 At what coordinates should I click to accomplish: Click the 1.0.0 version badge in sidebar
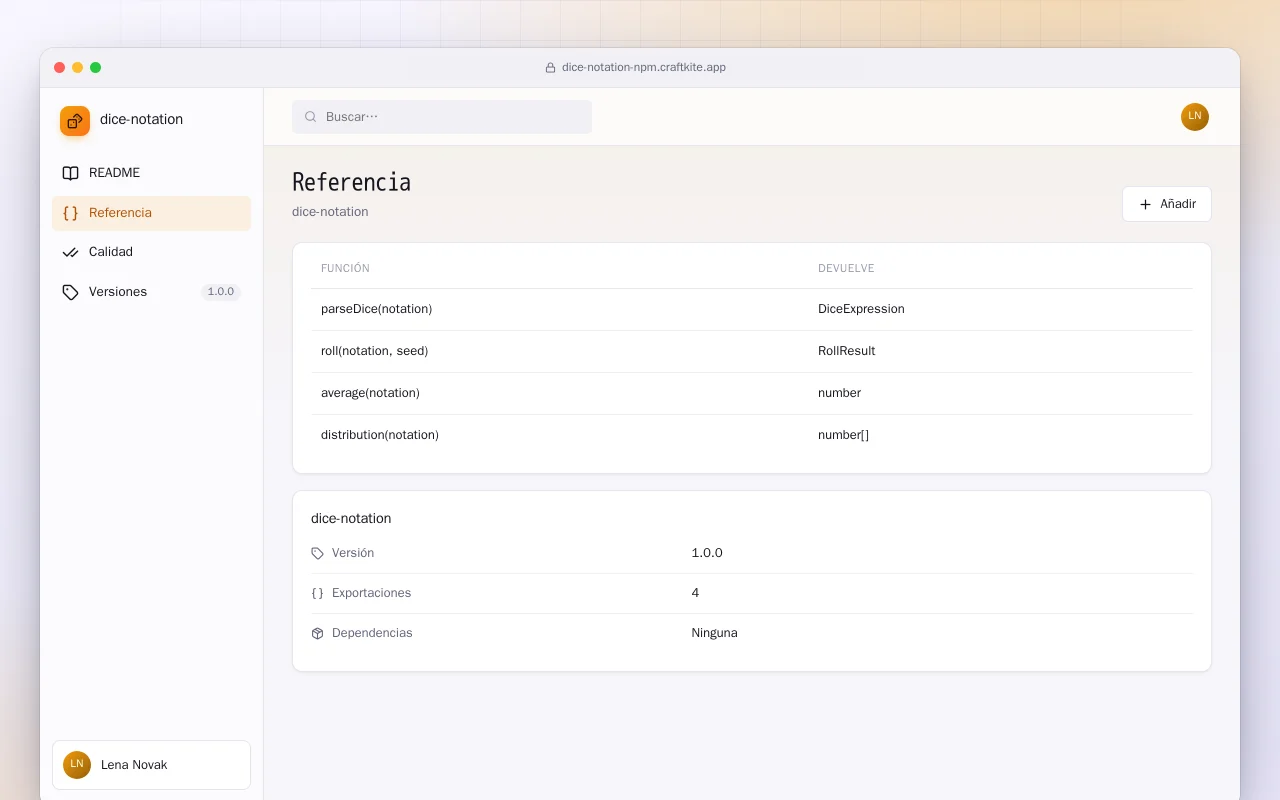click(x=221, y=292)
